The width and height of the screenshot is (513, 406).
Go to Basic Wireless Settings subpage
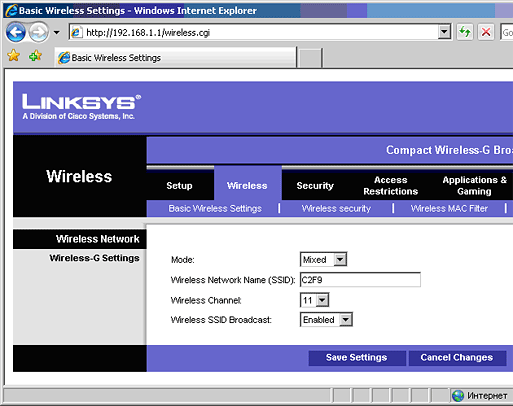click(x=215, y=209)
